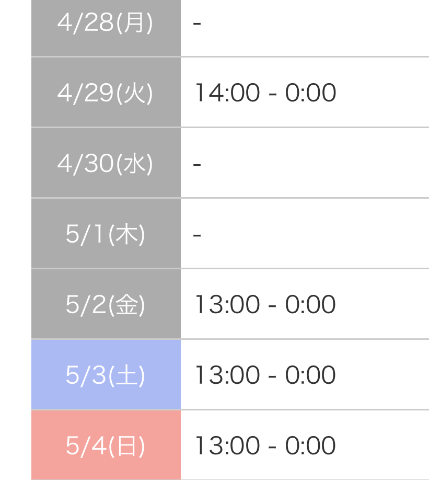The image size is (429, 480).
Task: Click the 13:00 - 0:00 schedule for 5/2
Action: (266, 304)
